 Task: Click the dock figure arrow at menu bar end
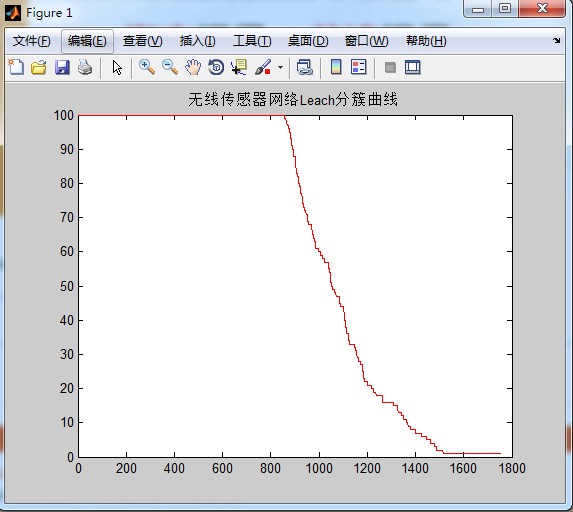(557, 40)
